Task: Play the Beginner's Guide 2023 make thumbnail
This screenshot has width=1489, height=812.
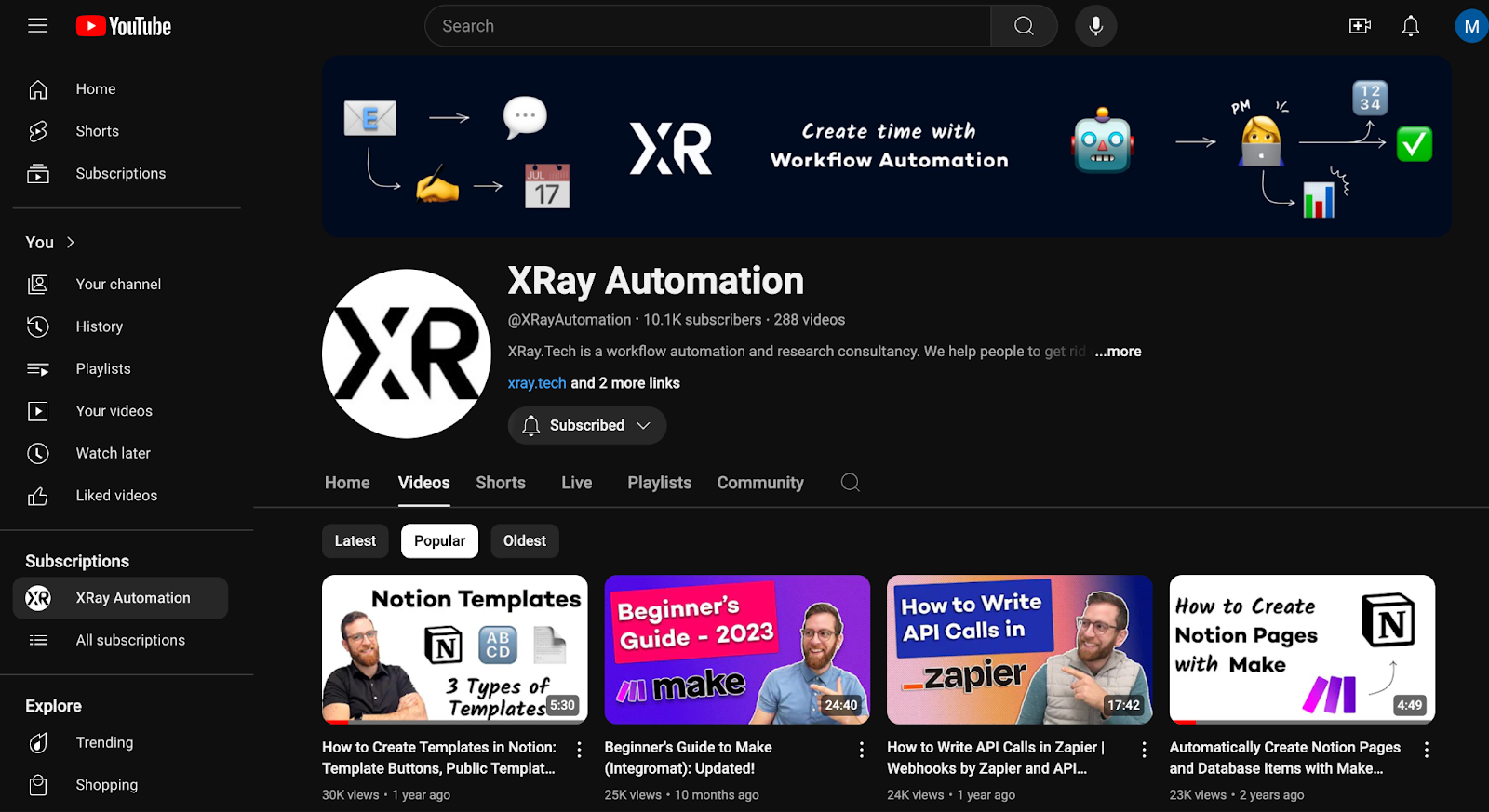Action: [737, 649]
